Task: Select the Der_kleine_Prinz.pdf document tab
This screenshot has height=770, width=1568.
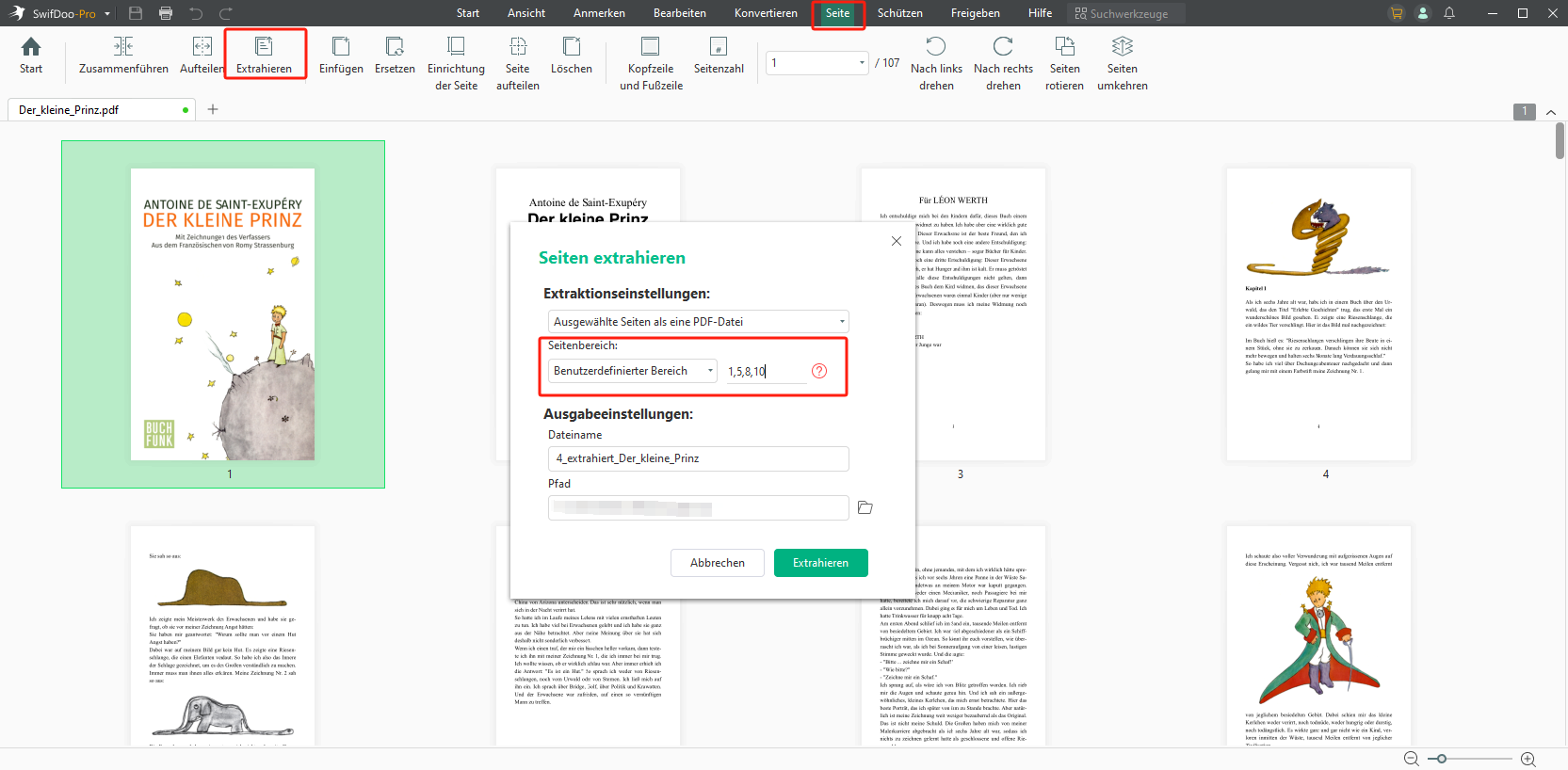Action: (103, 109)
